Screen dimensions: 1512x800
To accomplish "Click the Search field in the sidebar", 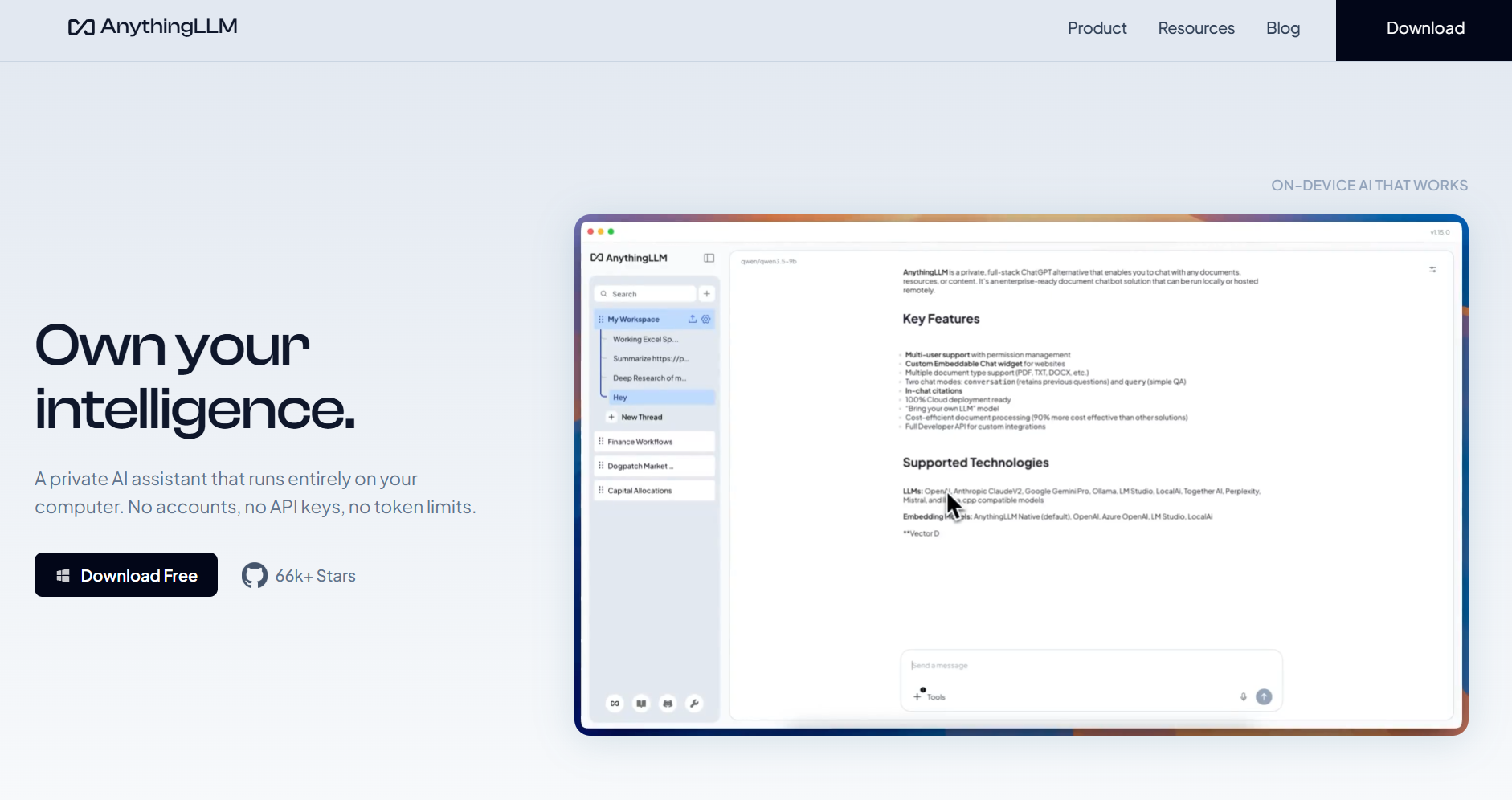I will (645, 294).
